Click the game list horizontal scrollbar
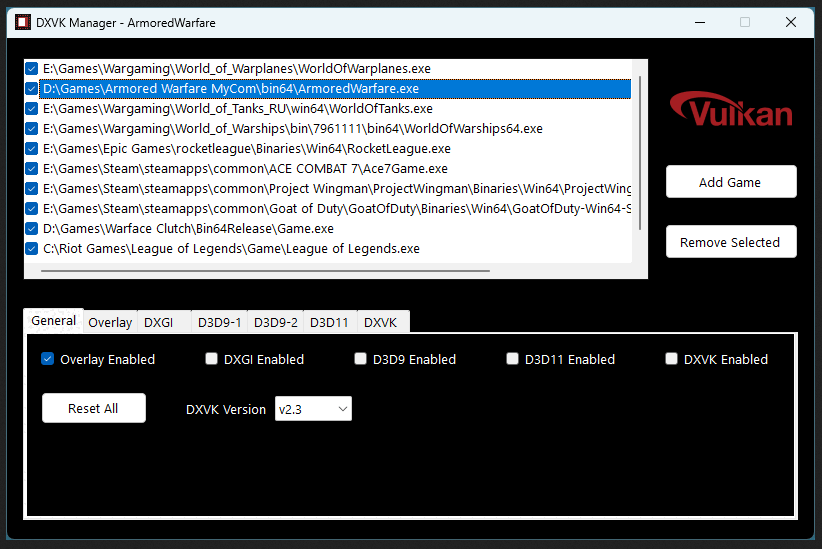The height and width of the screenshot is (549, 822). (265, 271)
